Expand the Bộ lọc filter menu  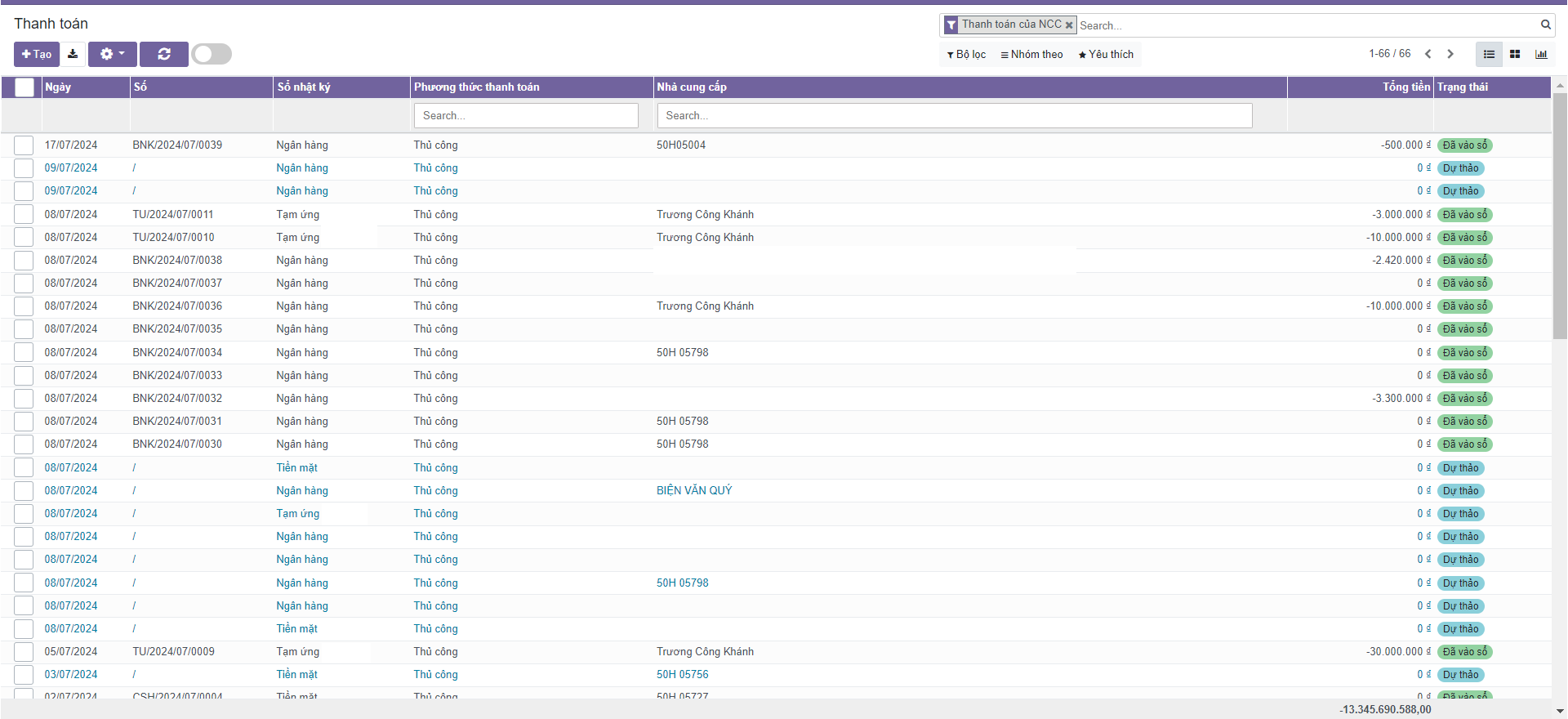tap(966, 55)
